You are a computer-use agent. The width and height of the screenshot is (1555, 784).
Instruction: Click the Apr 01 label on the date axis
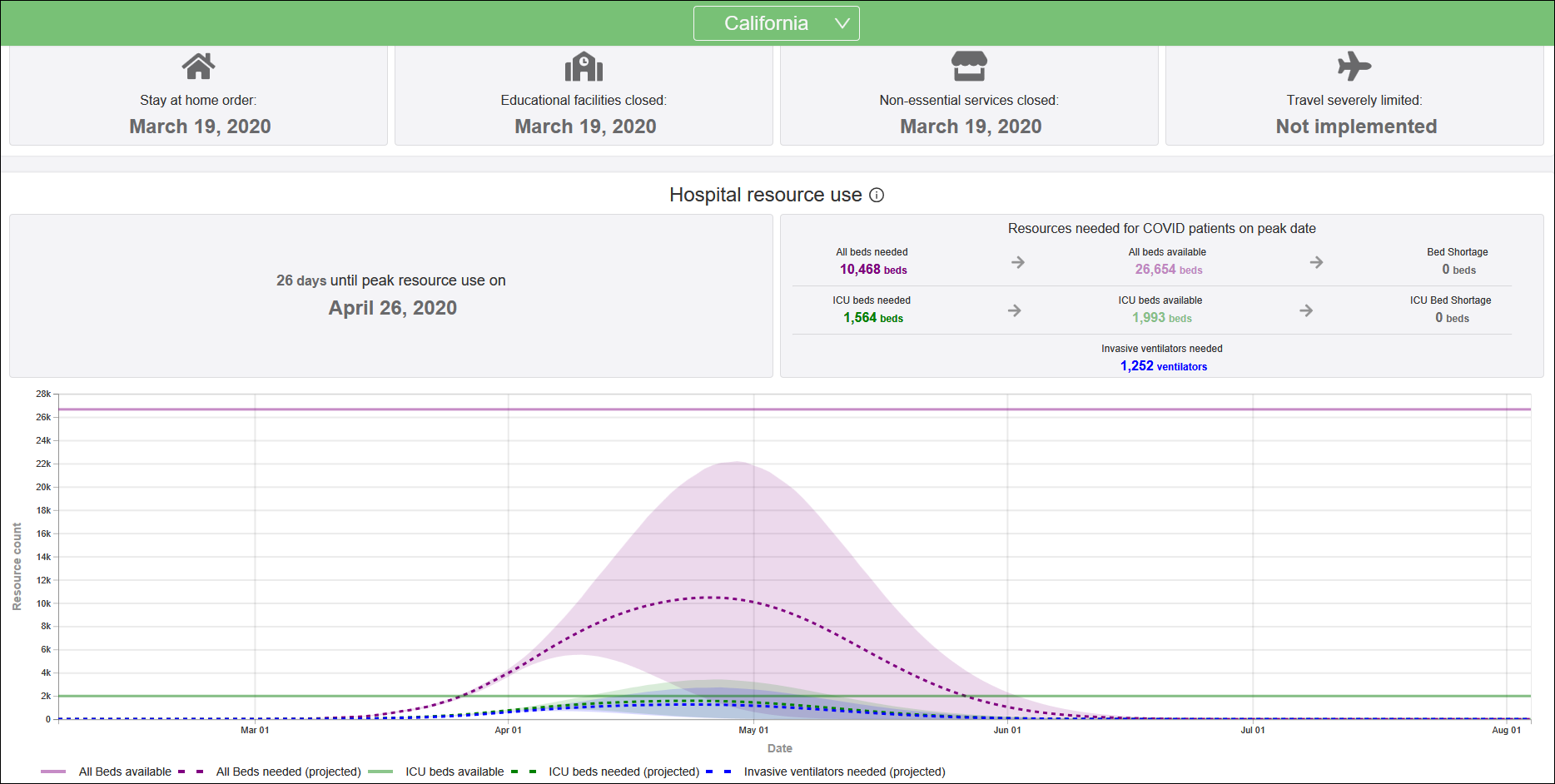[x=508, y=730]
